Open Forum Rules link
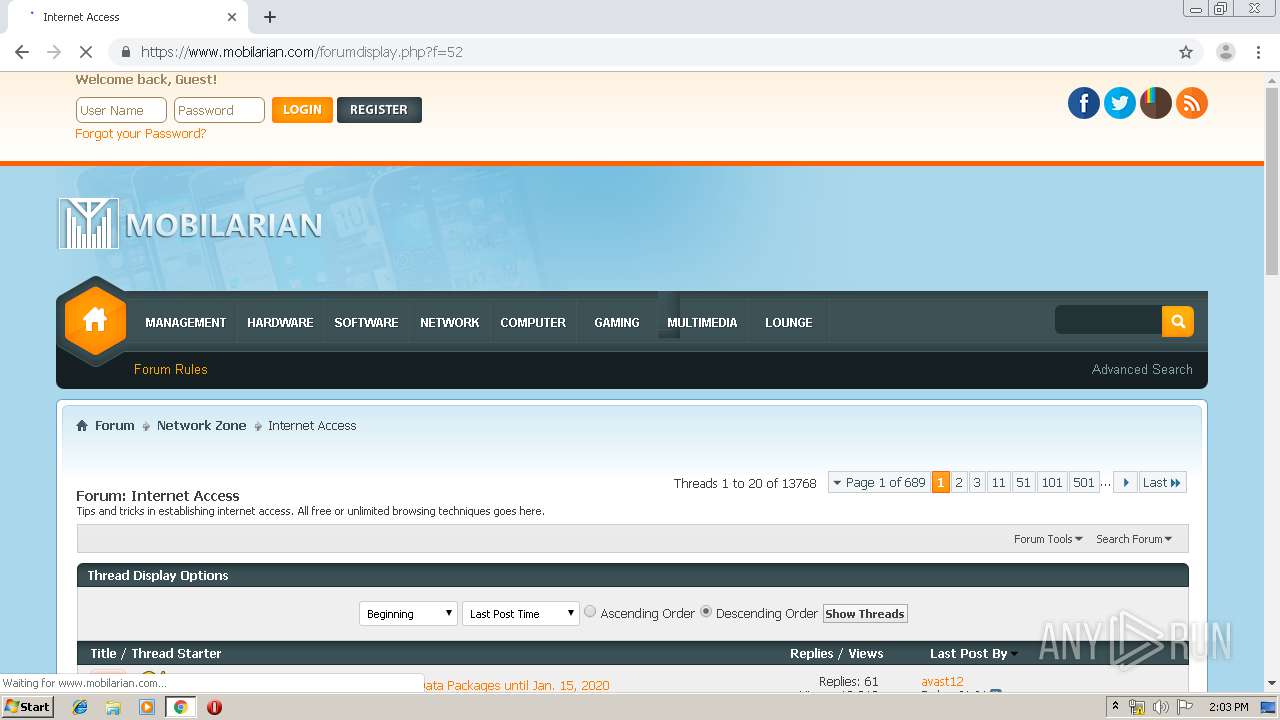Image resolution: width=1280 pixels, height=720 pixels. coord(171,369)
